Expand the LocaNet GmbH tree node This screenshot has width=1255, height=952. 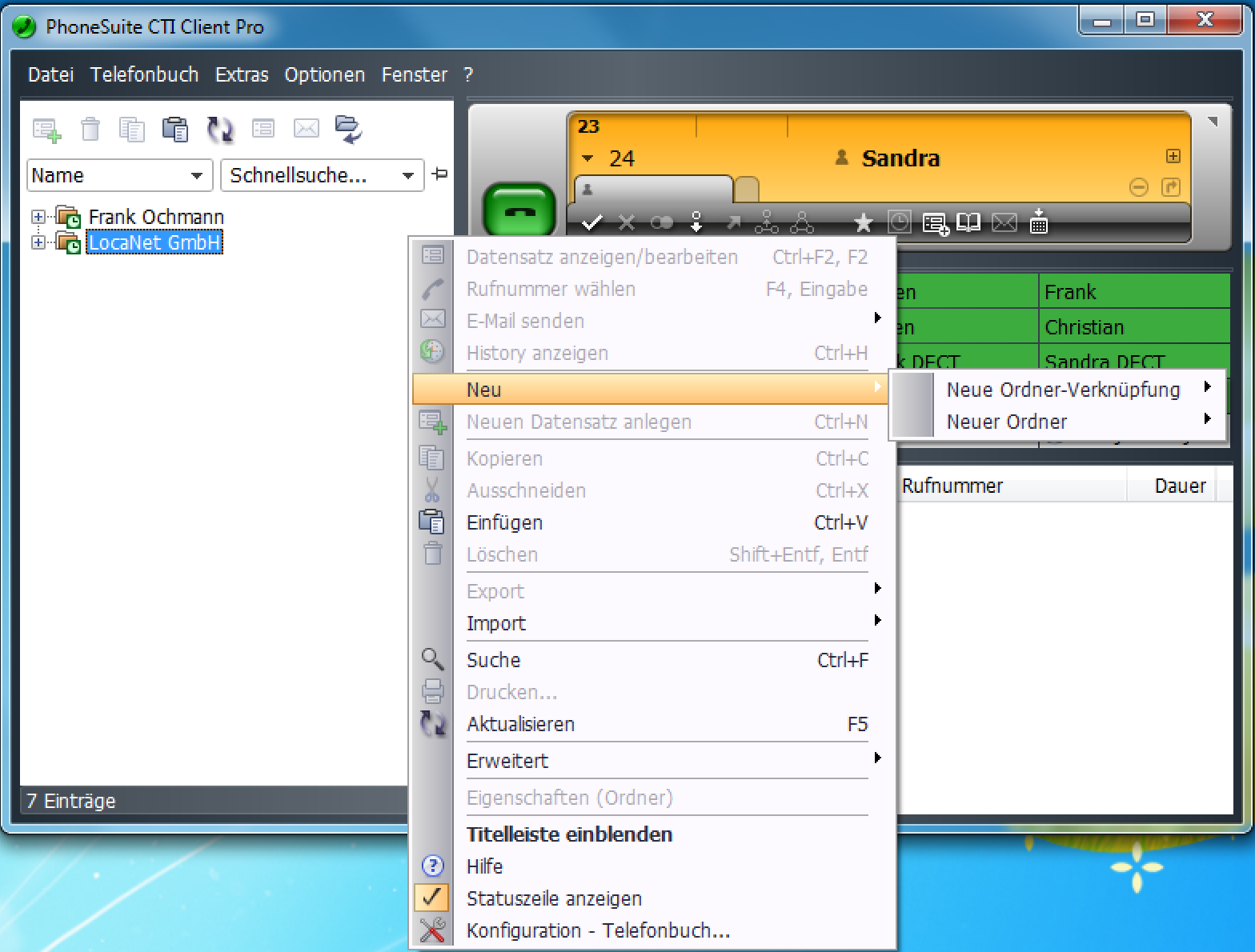(38, 242)
